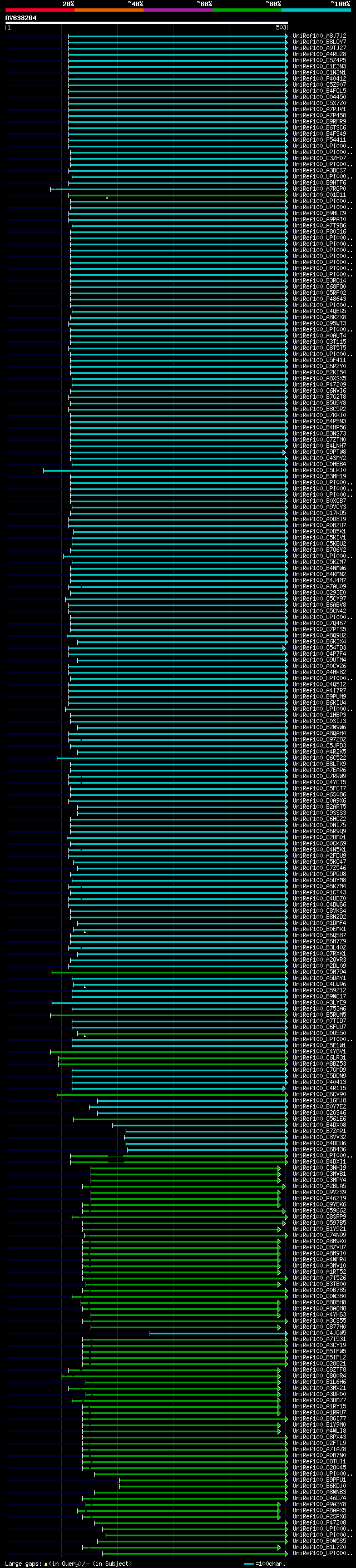The height and width of the screenshot is (1568, 356).
Task: Select label UniRef100_C1N3N1
Action: [x=319, y=72]
